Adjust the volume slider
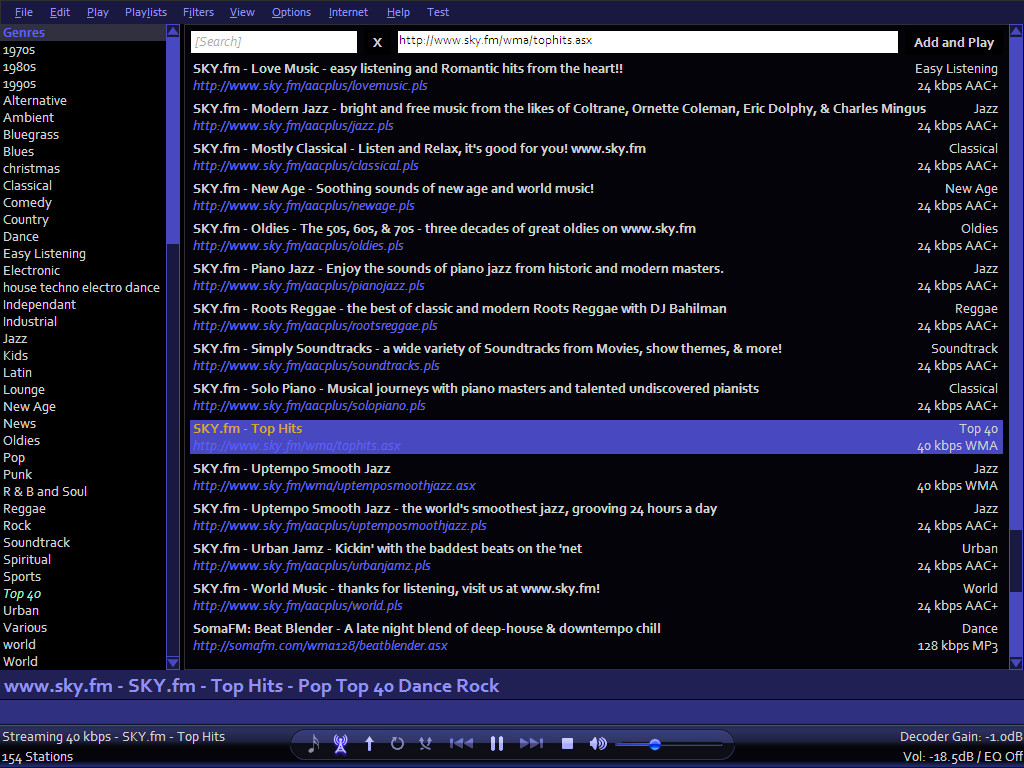This screenshot has width=1024, height=768. 669,744
